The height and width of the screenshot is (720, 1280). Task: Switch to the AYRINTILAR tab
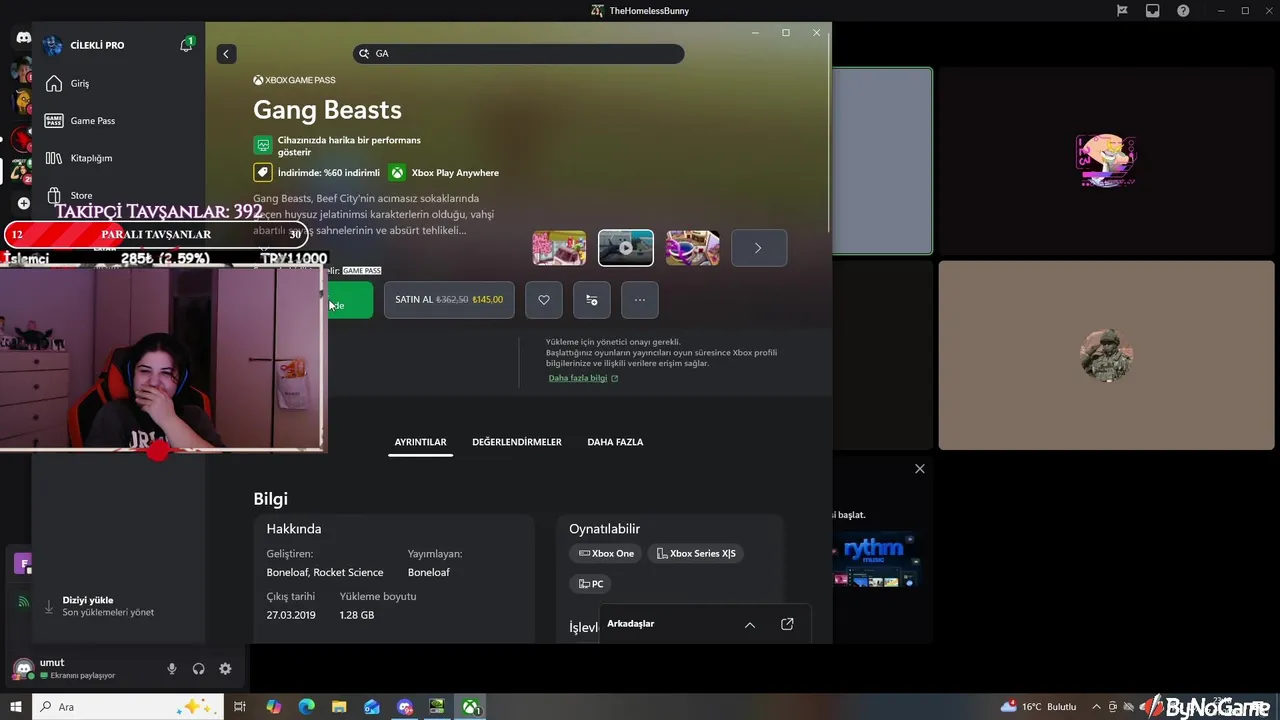coord(420,442)
